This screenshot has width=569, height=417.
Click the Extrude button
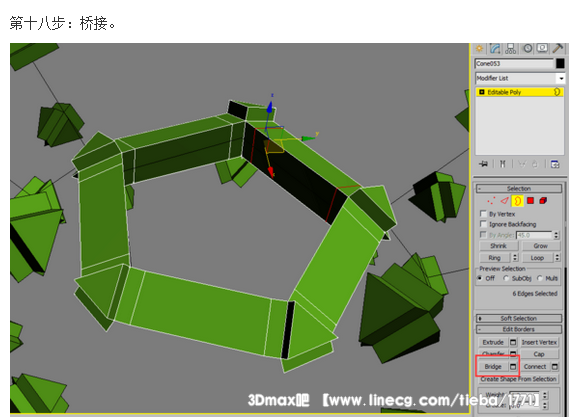pos(493,342)
